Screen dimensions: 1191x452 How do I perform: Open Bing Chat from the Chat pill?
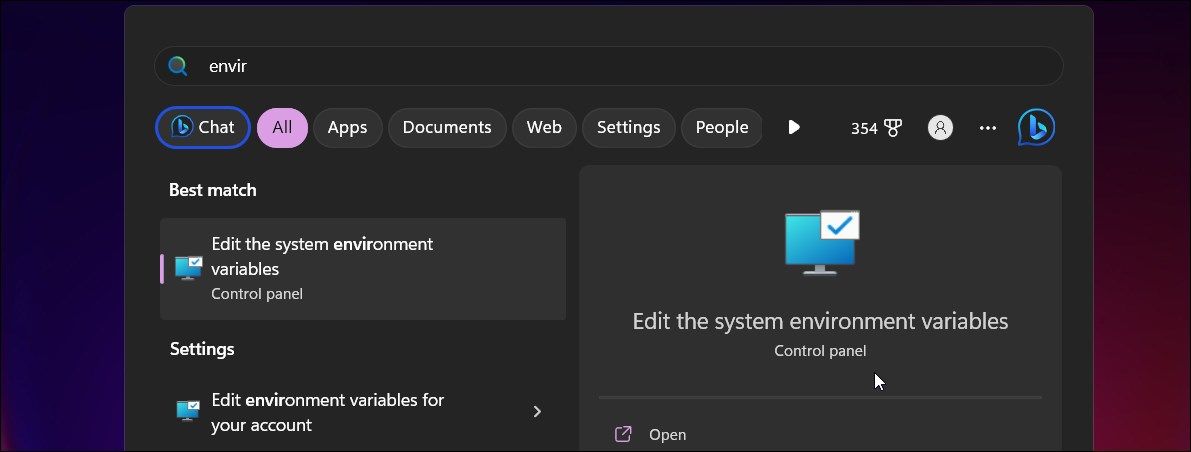point(203,127)
